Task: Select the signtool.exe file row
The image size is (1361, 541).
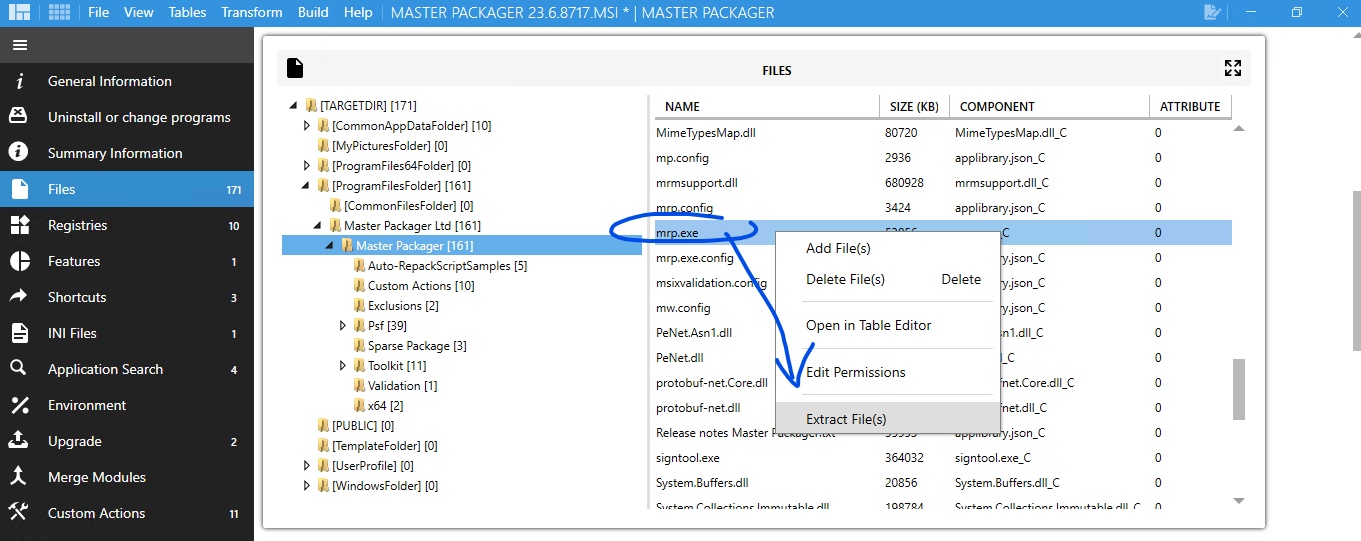Action: [x=943, y=458]
